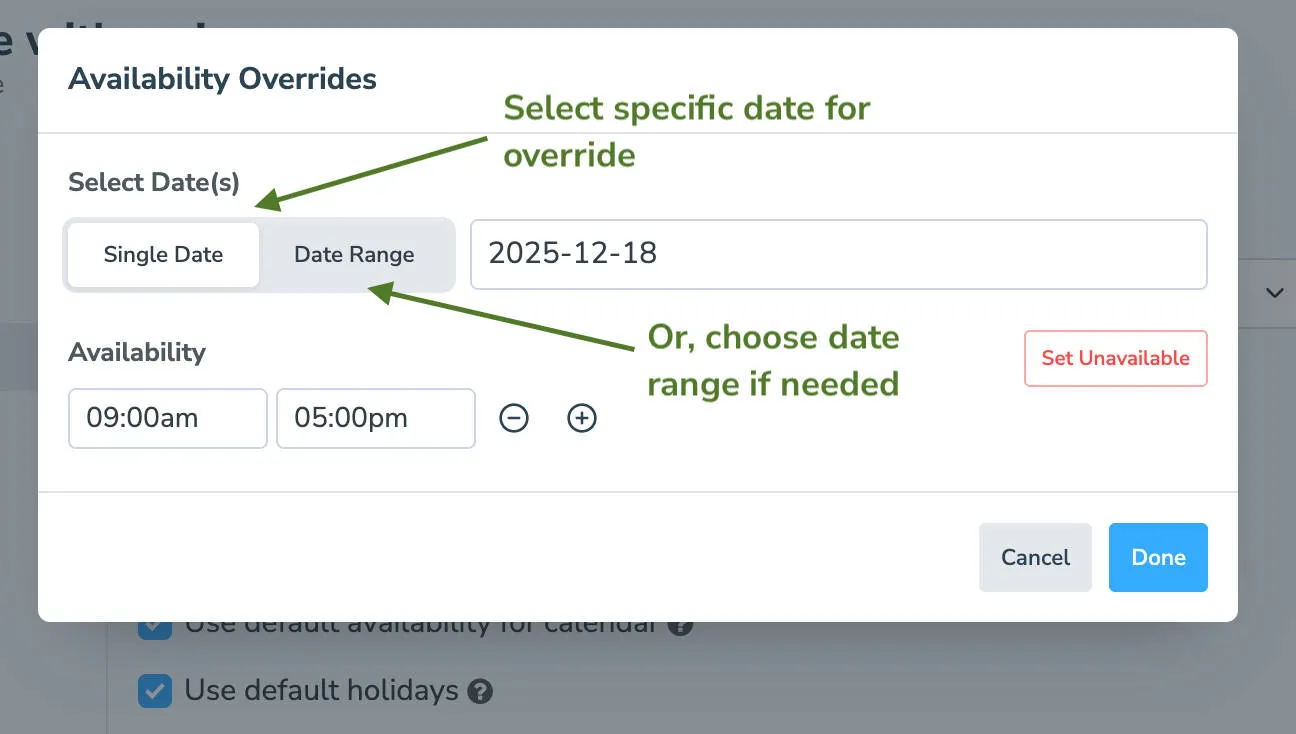Enable Set Unavailable for the selected date
Screen dimensions: 1296x734
(1115, 358)
